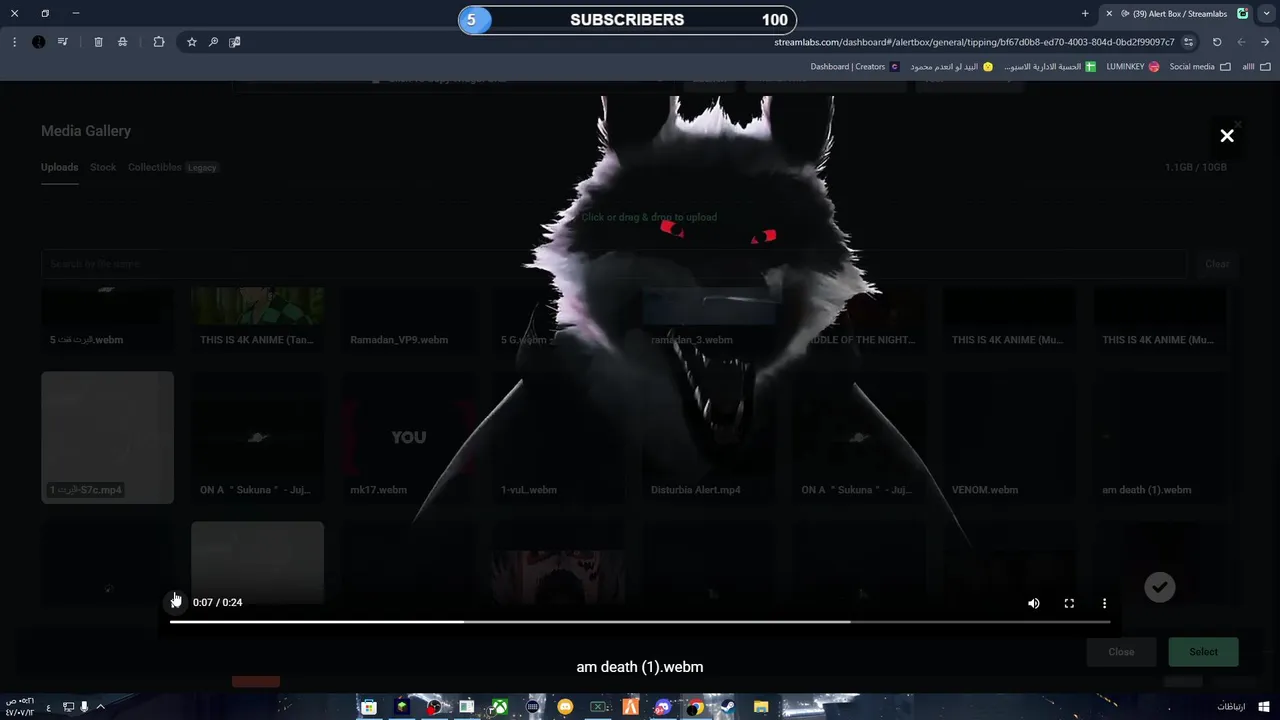This screenshot has height=720, width=1280.
Task: Close the video preview with the X icon
Action: 1227,136
